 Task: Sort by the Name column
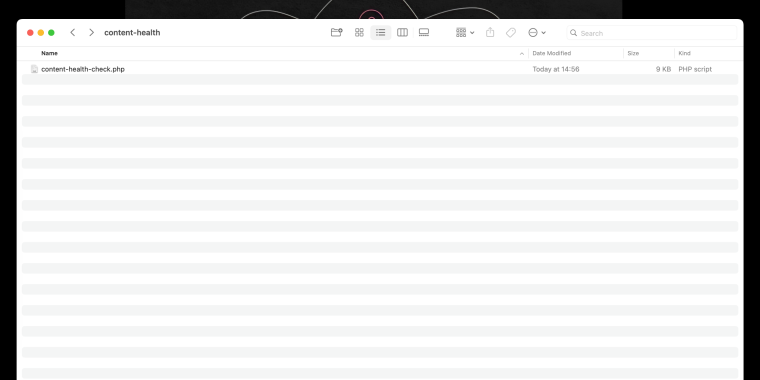click(49, 53)
